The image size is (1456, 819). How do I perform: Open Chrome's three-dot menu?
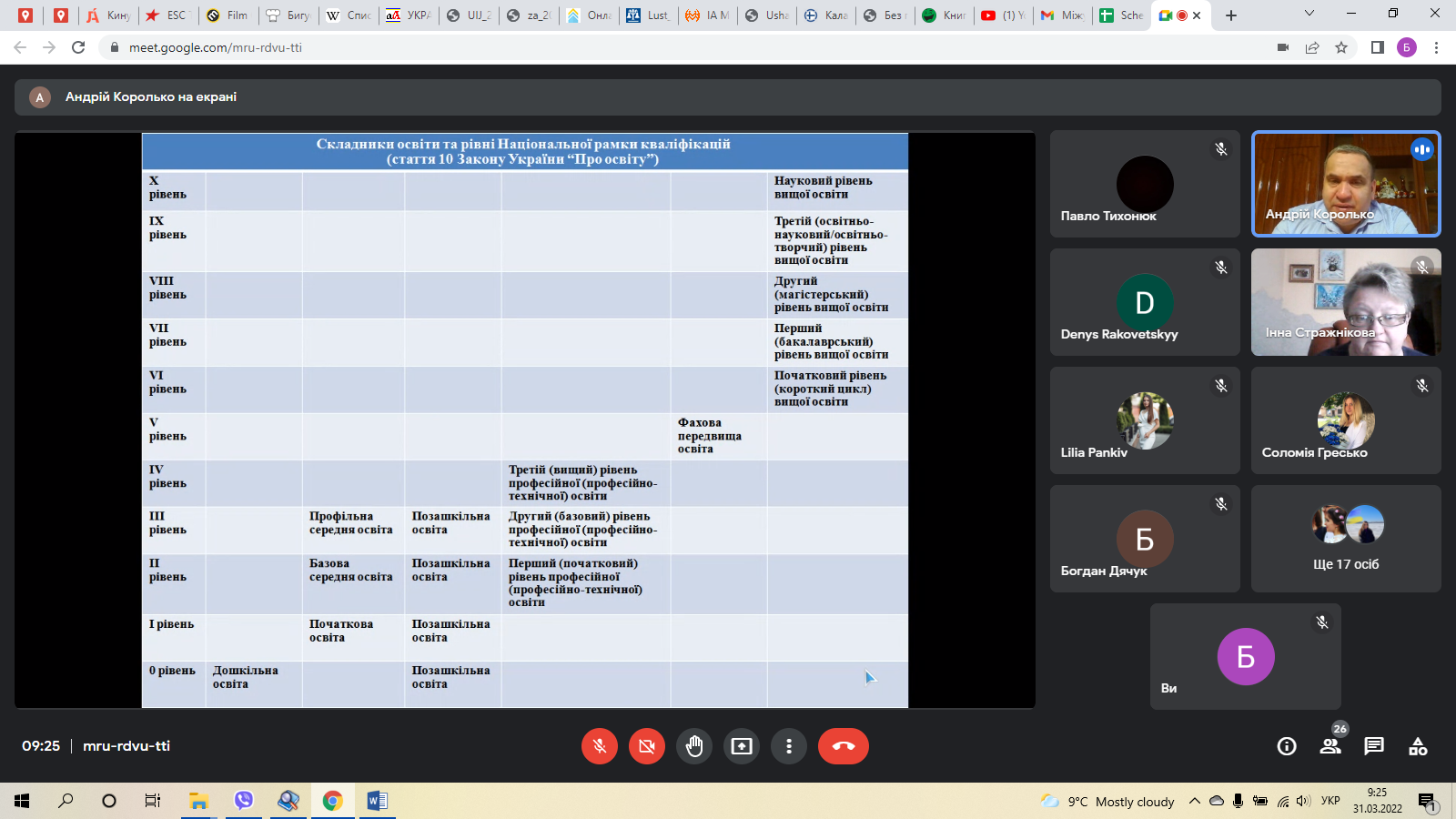coord(1436,47)
